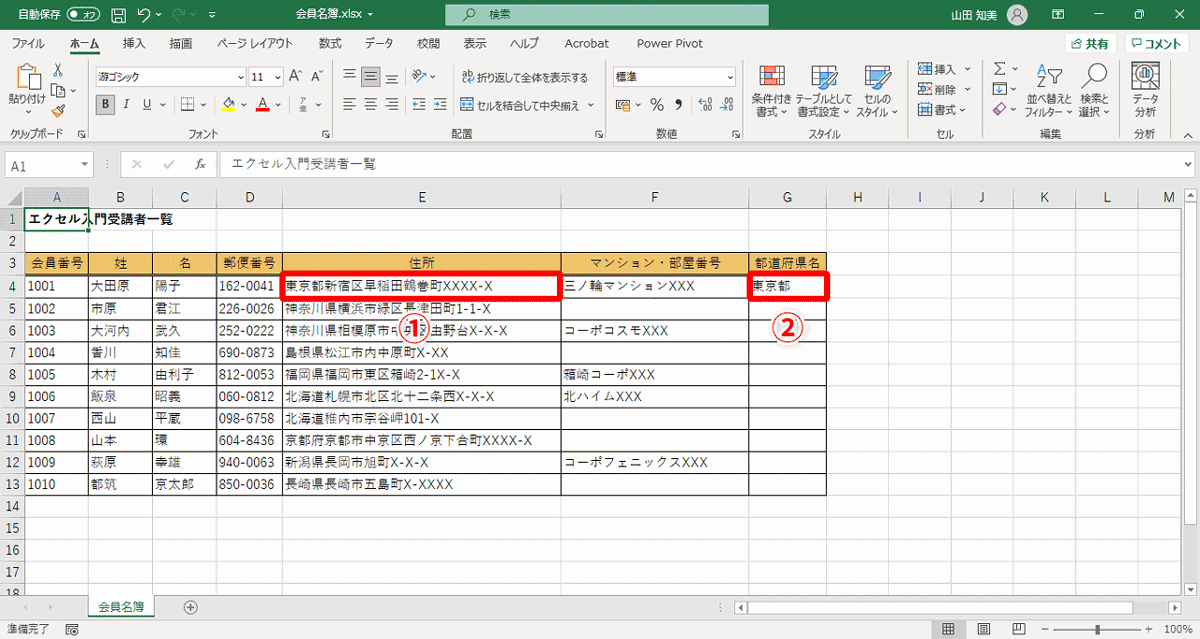Image resolution: width=1200 pixels, height=639 pixels.
Task: Select the 会員名簿 sheet tab
Action: tap(121, 607)
